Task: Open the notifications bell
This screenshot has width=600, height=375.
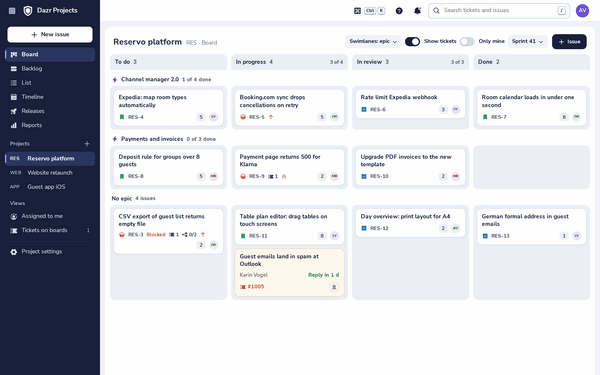Action: point(417,11)
